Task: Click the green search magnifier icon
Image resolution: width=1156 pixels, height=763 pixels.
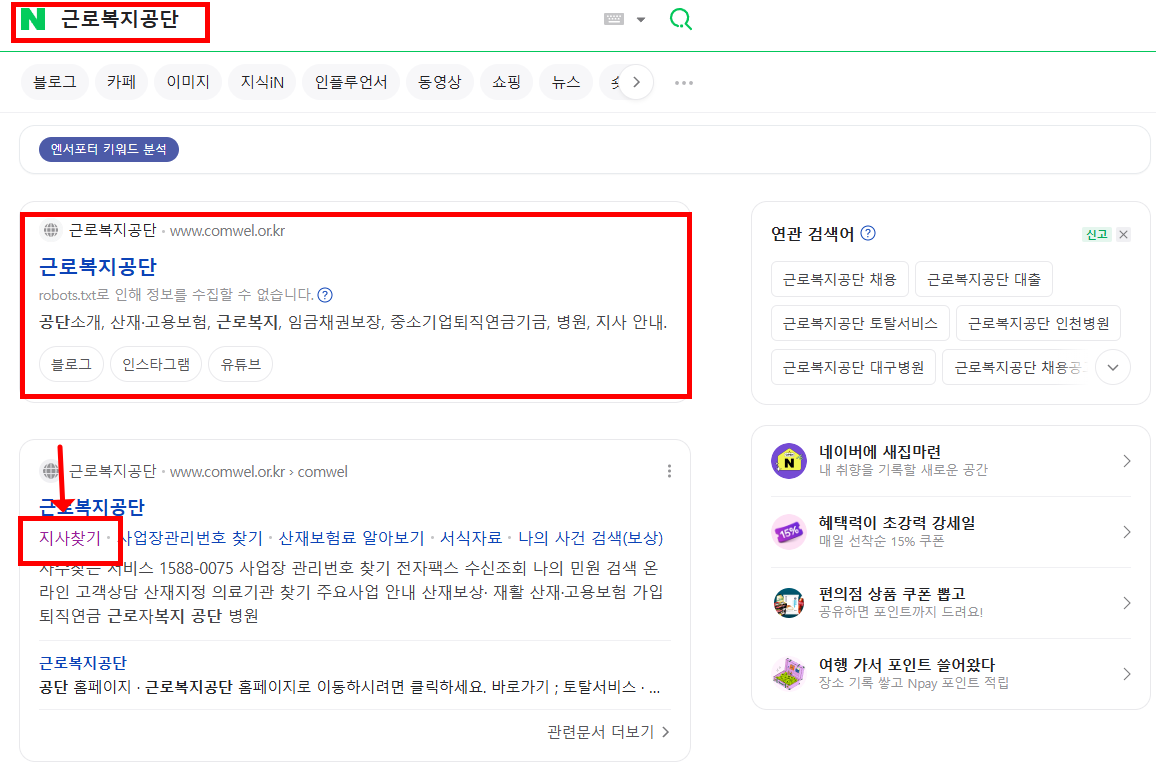Action: pos(680,19)
